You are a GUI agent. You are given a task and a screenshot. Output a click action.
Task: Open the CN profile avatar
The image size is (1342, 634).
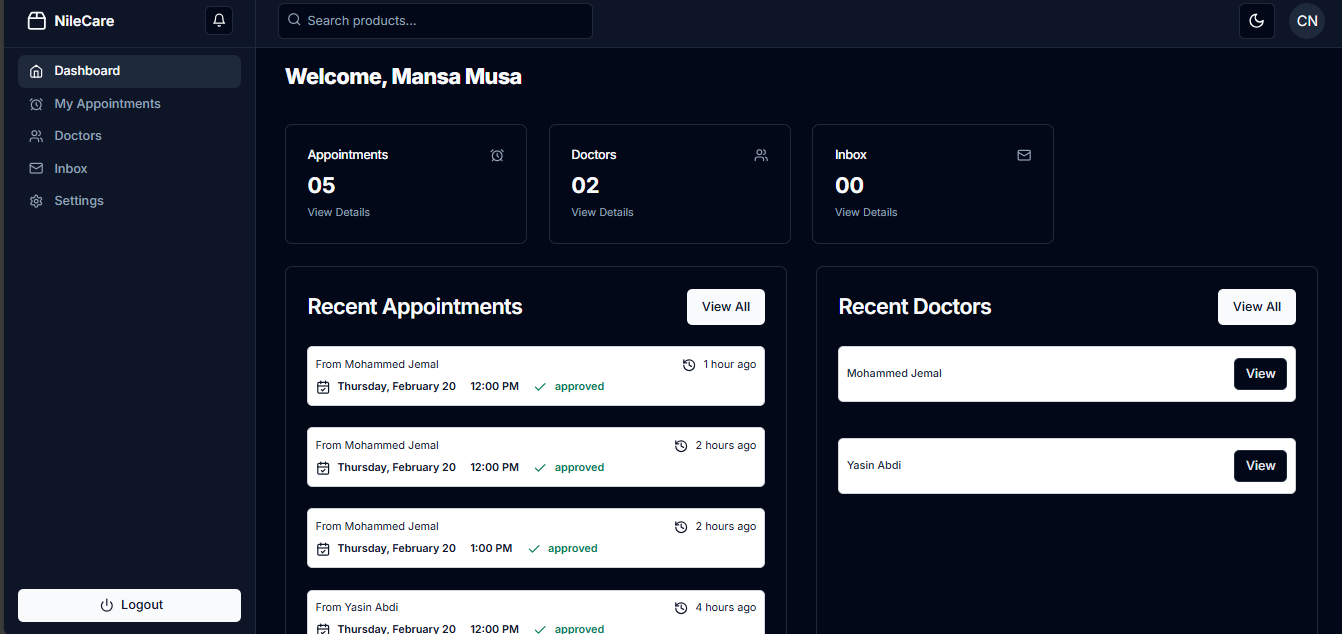click(x=1306, y=20)
